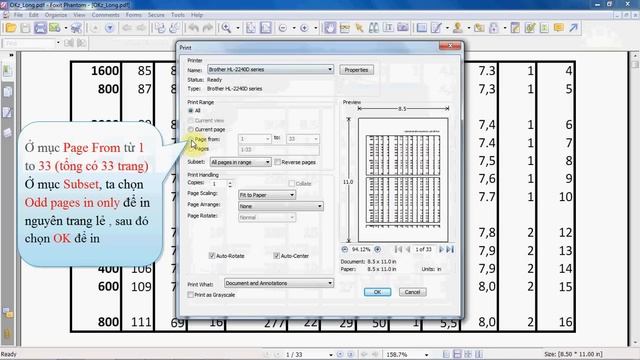
Task: Select the All print range radio
Action: point(190,111)
